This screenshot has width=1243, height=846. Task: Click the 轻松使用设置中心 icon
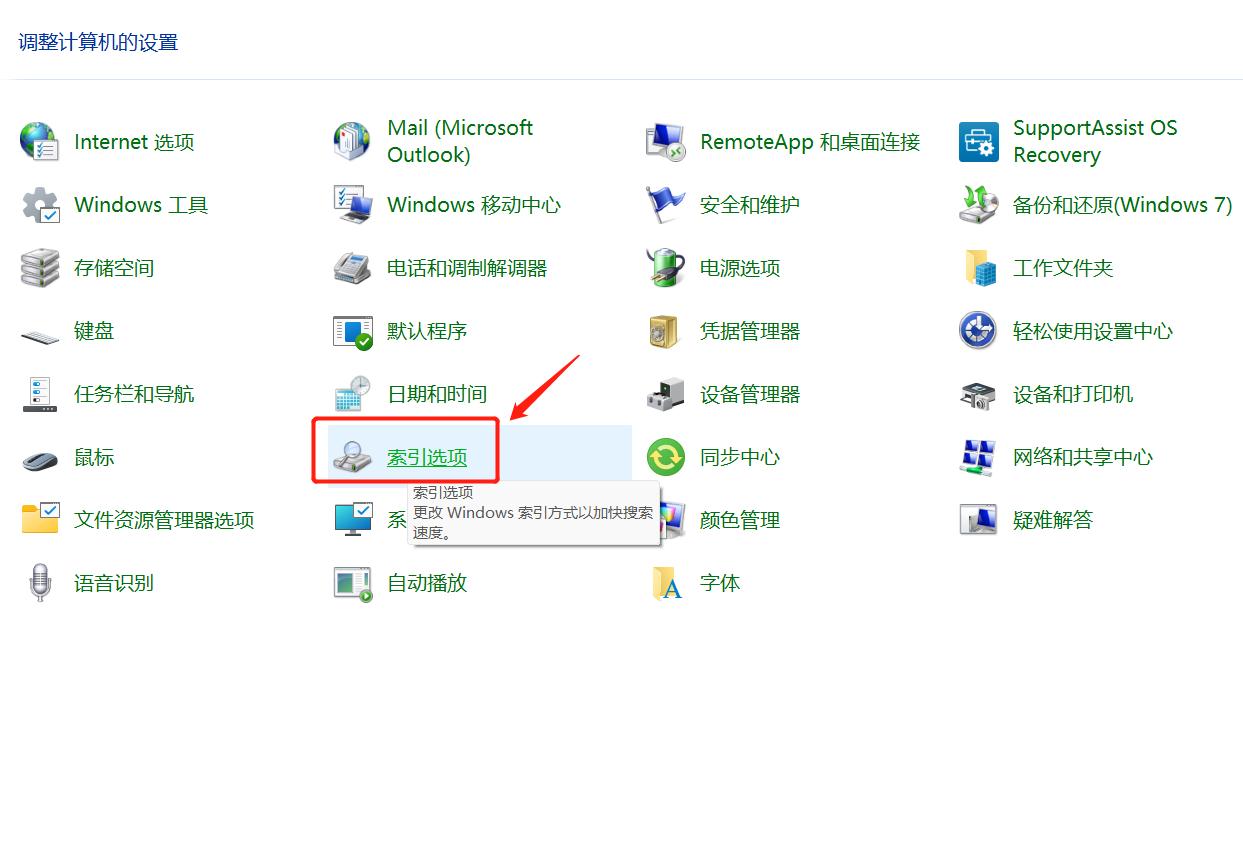pos(978,331)
